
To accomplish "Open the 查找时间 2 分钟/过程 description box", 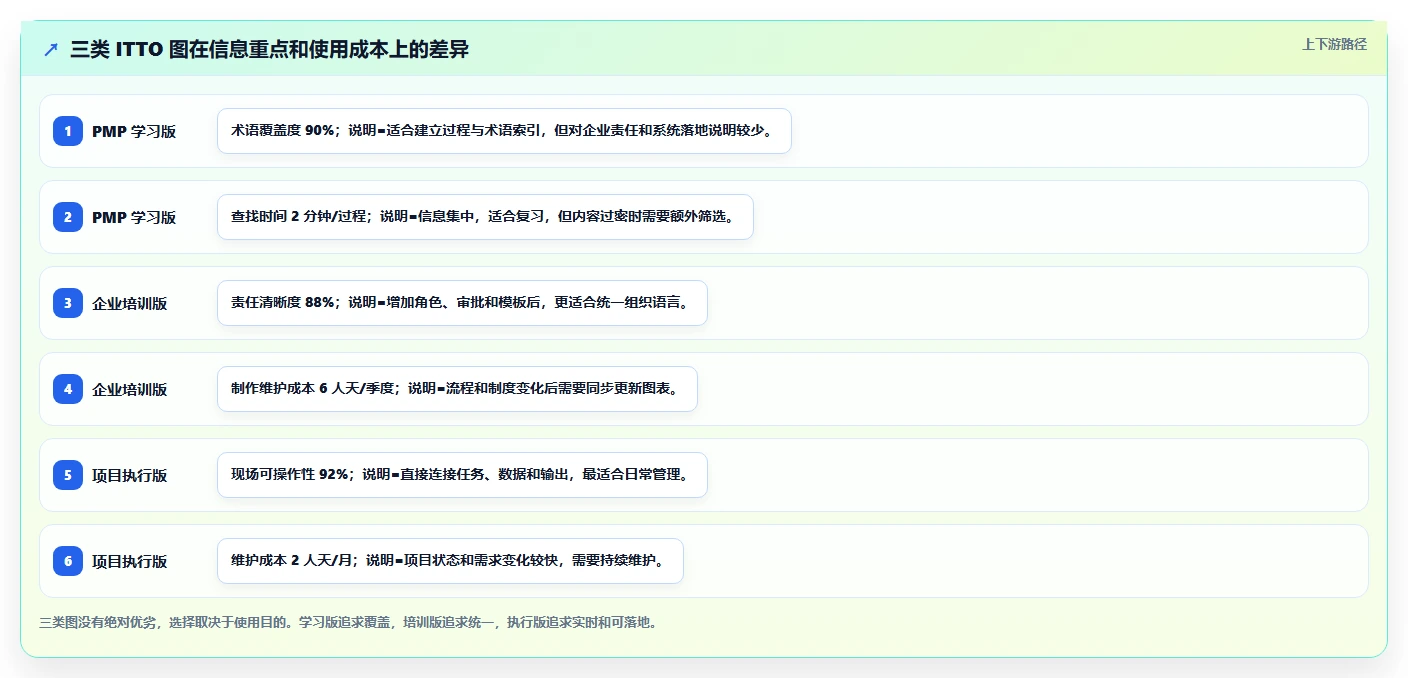I will 485,217.
